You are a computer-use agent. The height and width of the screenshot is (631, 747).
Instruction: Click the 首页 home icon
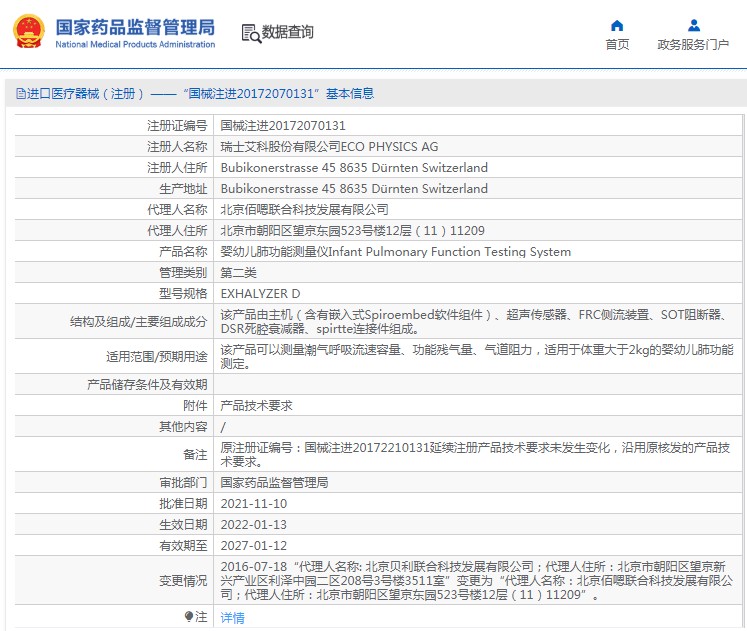pyautogui.click(x=617, y=25)
